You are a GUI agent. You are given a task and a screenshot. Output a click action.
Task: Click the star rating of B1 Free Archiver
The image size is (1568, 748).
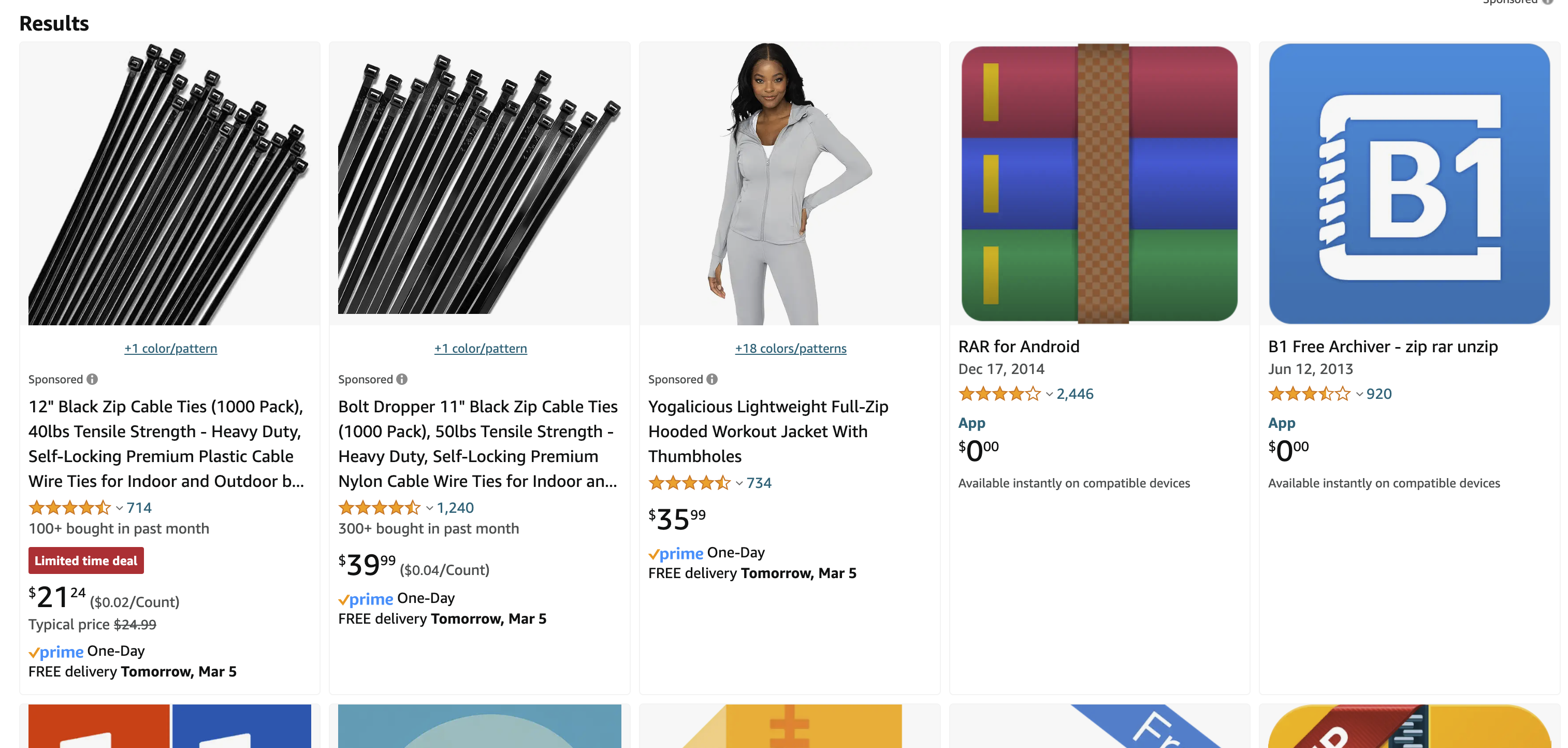(x=1309, y=394)
